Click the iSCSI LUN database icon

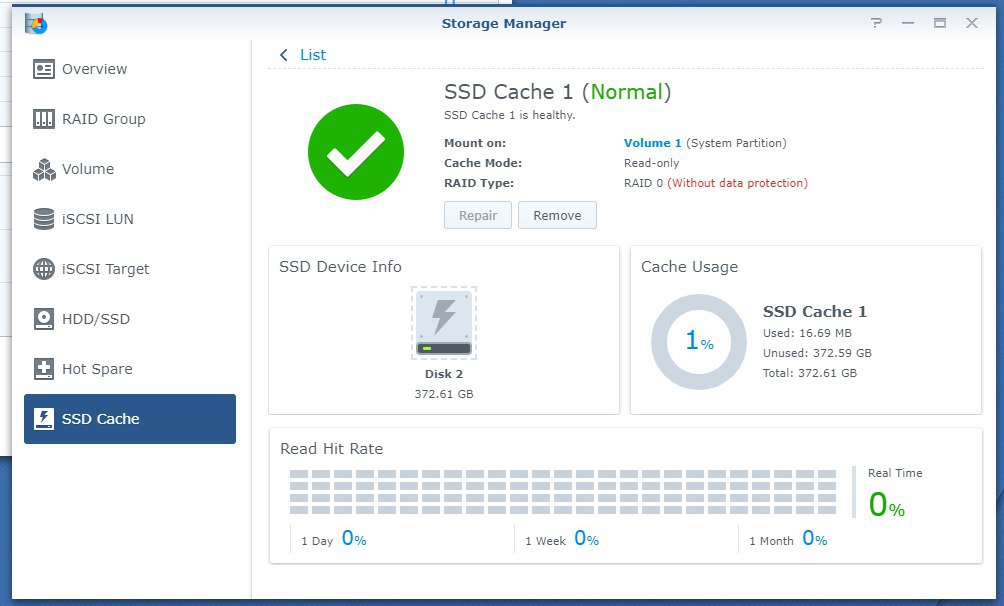coord(44,219)
